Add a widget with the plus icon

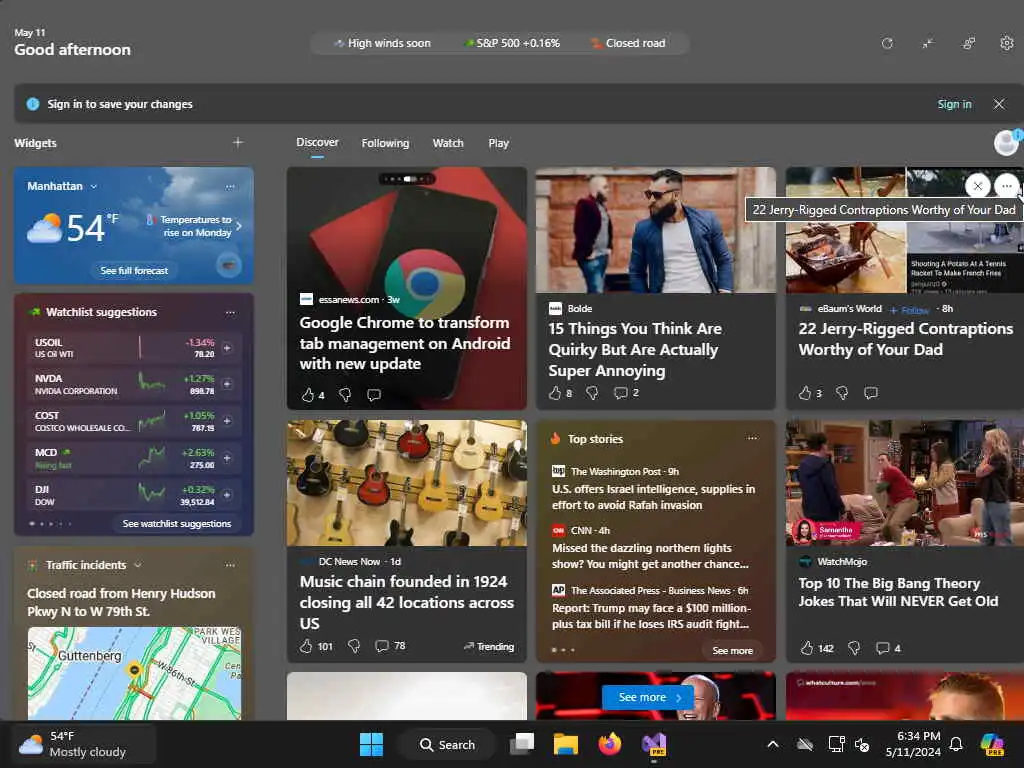click(238, 142)
